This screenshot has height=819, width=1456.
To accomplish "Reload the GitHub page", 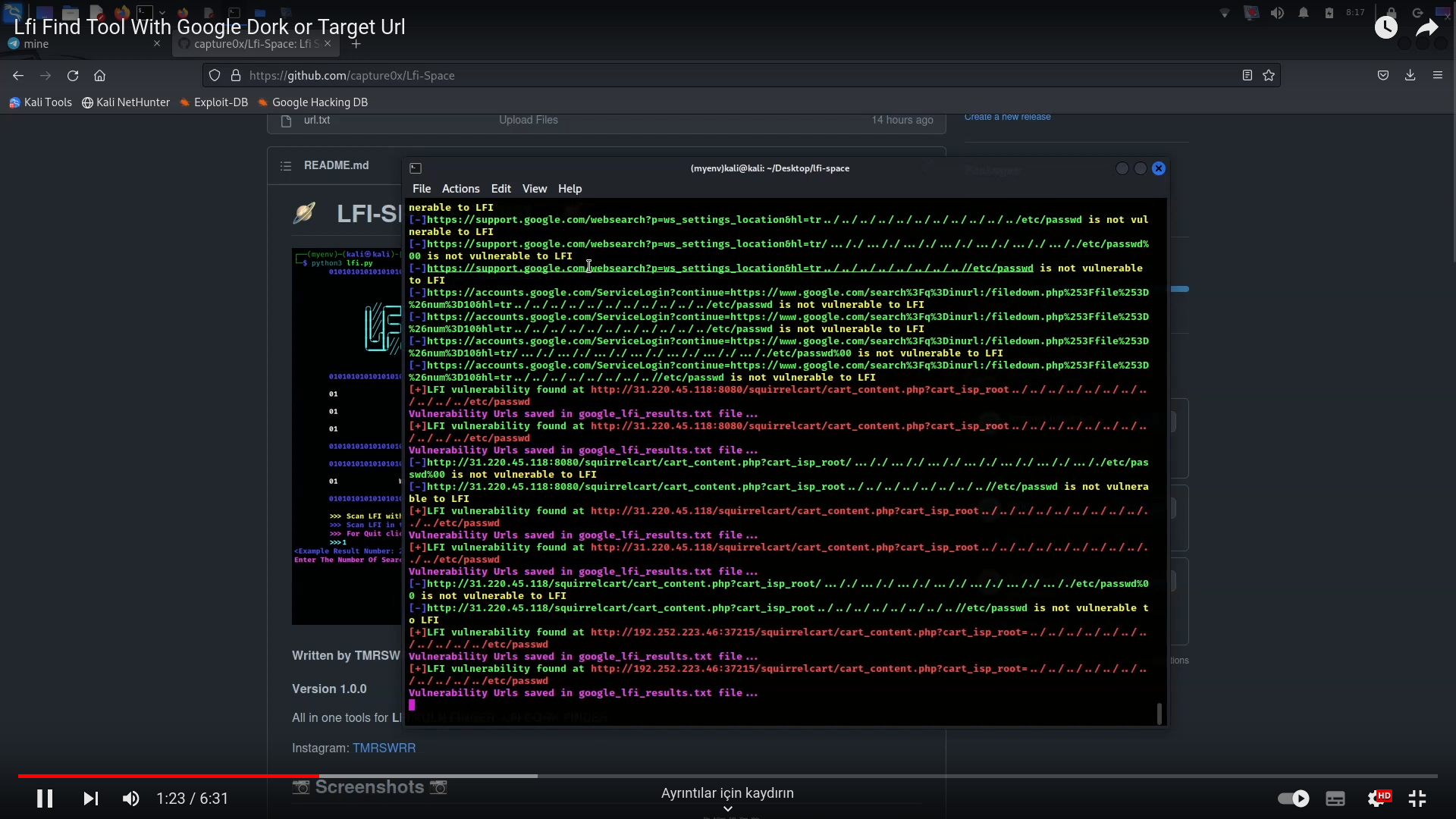I will click(x=73, y=76).
